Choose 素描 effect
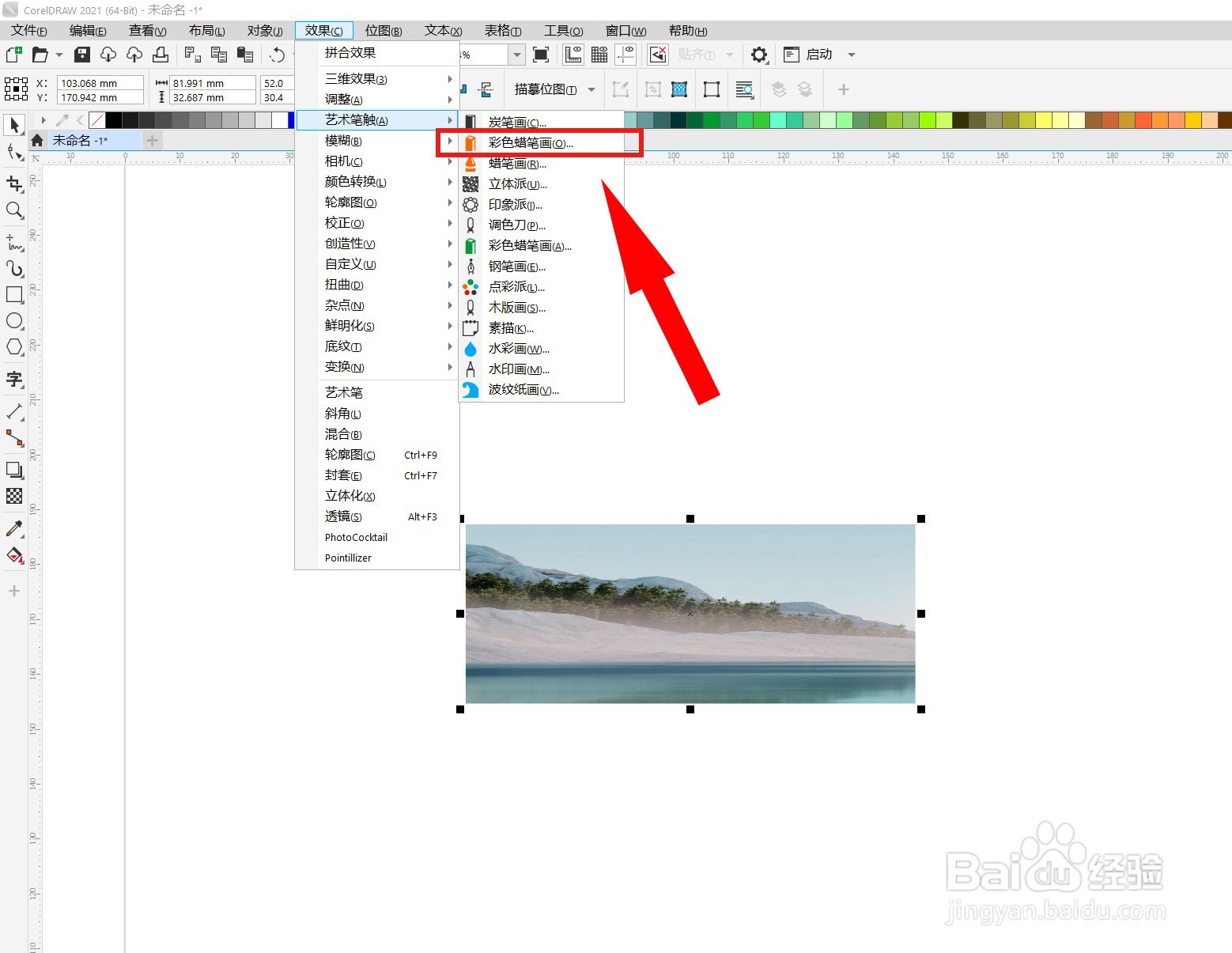 coord(542,328)
